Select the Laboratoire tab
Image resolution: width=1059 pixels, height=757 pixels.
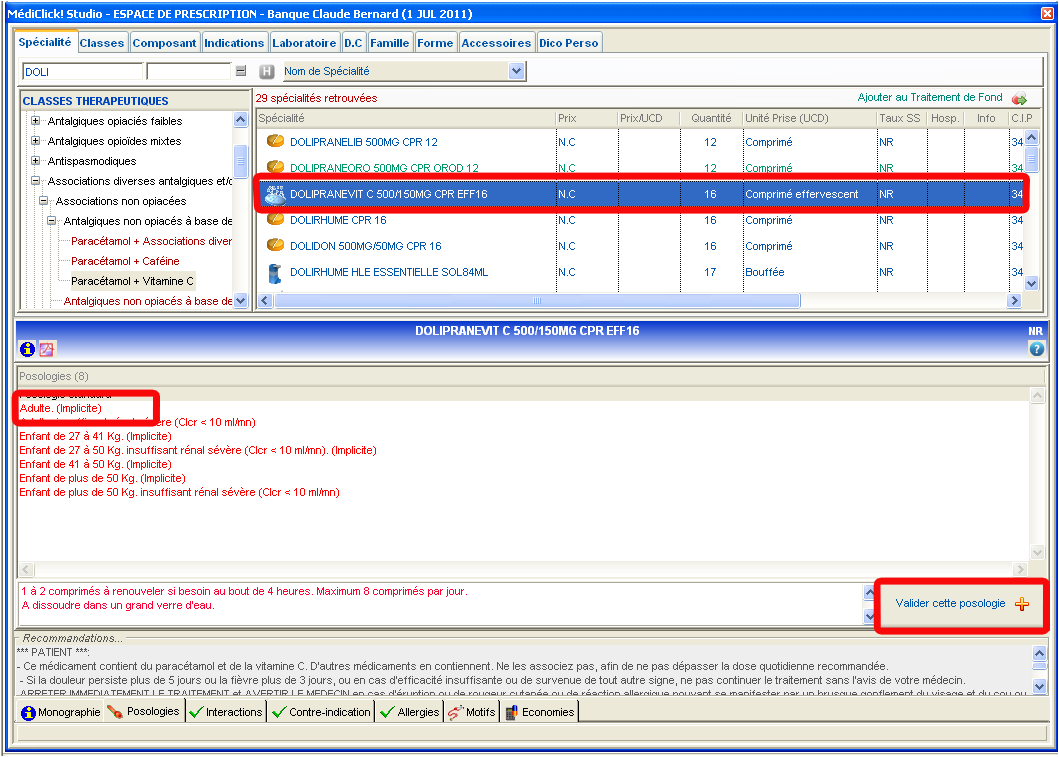tap(304, 43)
